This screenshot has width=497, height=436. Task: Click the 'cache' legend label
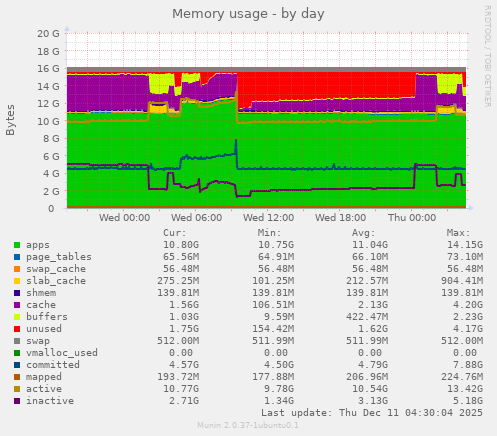[x=41, y=305]
